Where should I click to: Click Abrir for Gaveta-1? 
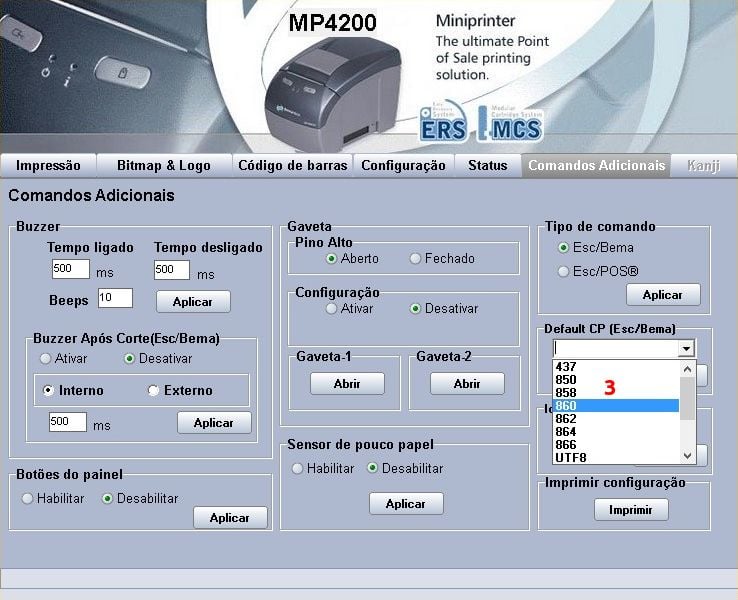point(347,384)
